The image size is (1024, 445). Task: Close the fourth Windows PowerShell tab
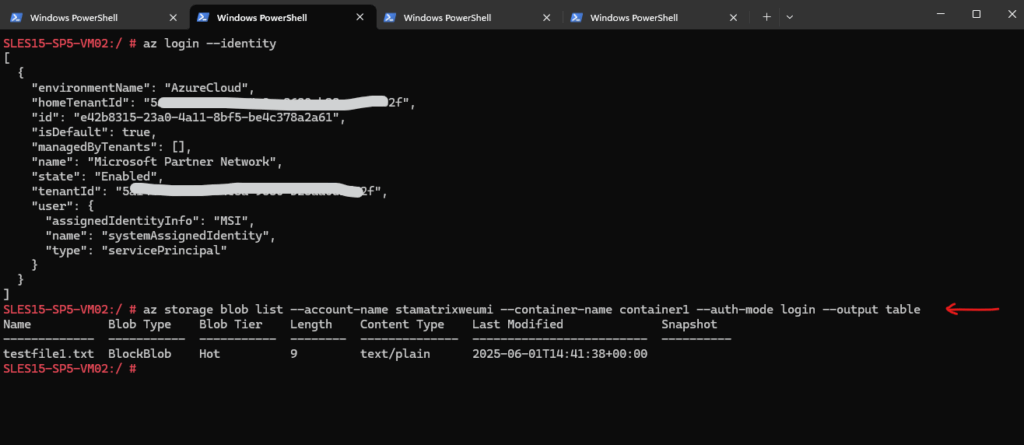click(x=733, y=18)
